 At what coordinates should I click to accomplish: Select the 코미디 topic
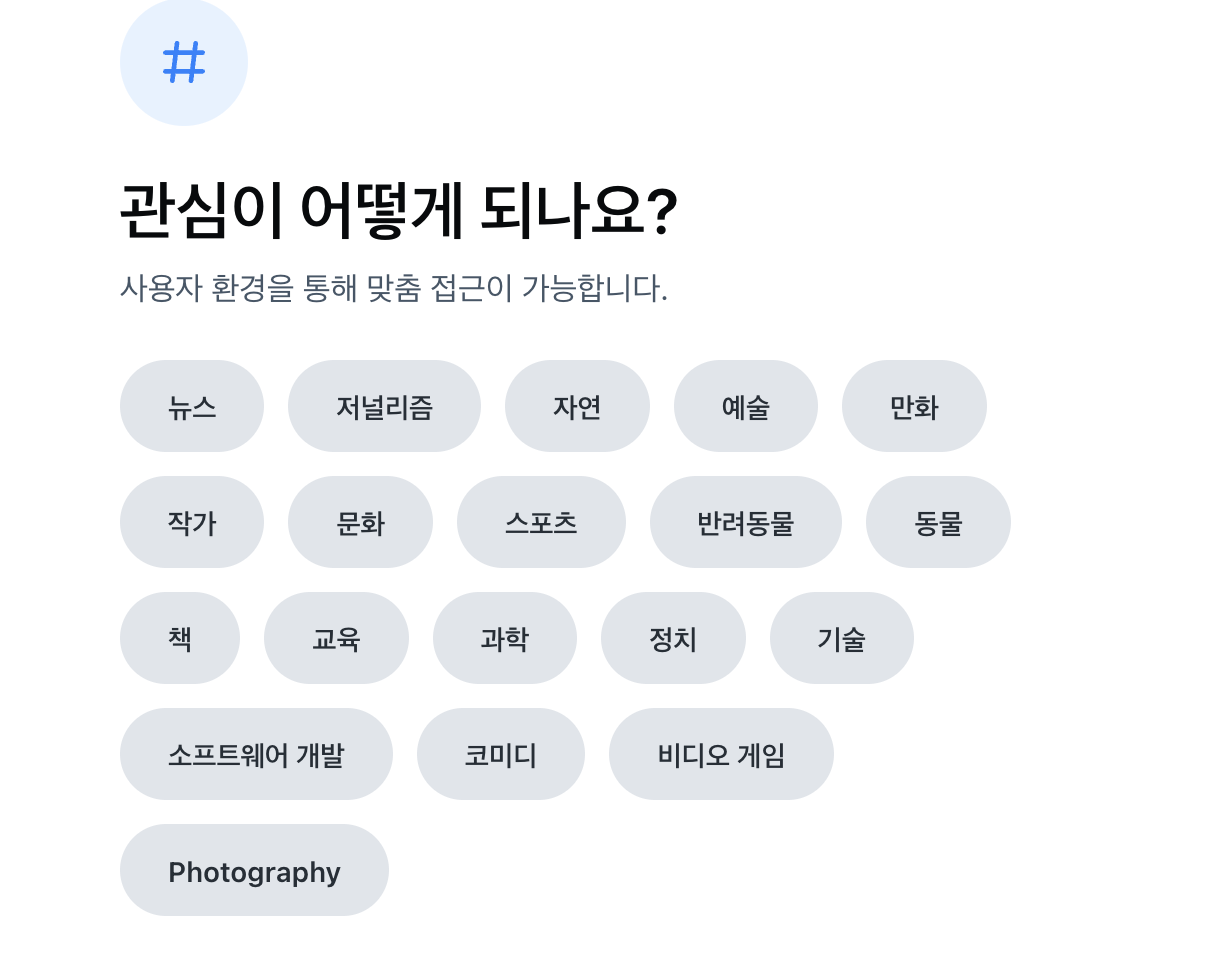501,754
